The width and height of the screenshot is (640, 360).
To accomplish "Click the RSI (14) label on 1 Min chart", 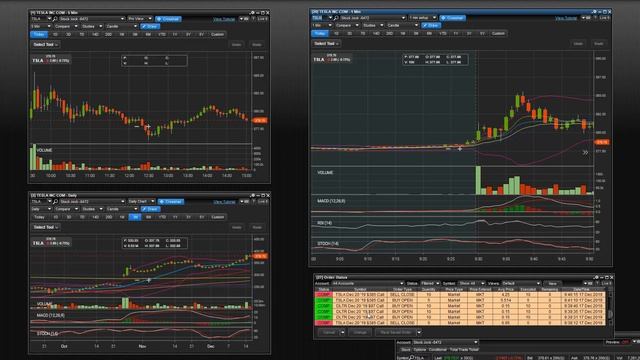I will 324,223.
